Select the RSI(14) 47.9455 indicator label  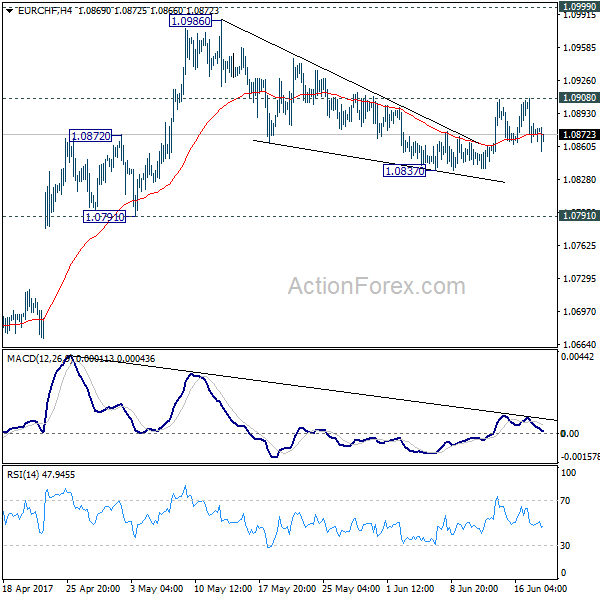(41, 474)
